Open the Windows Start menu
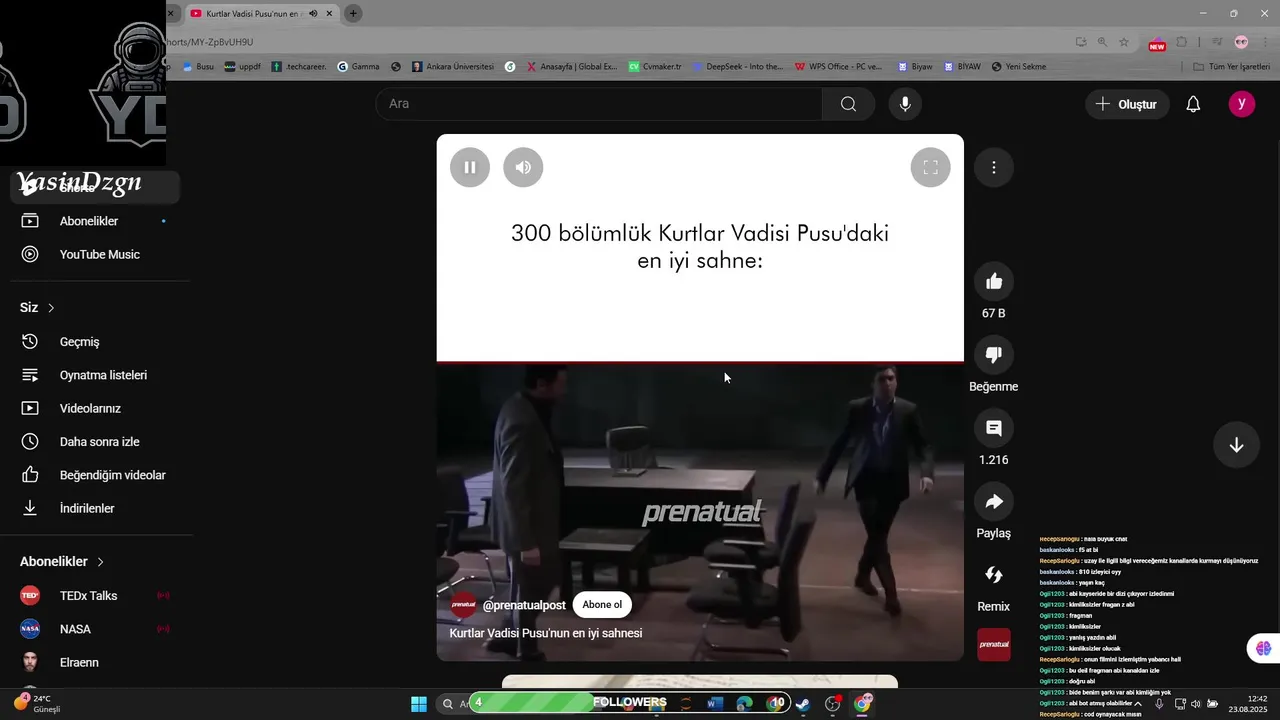This screenshot has height=720, width=1280. coord(419,703)
